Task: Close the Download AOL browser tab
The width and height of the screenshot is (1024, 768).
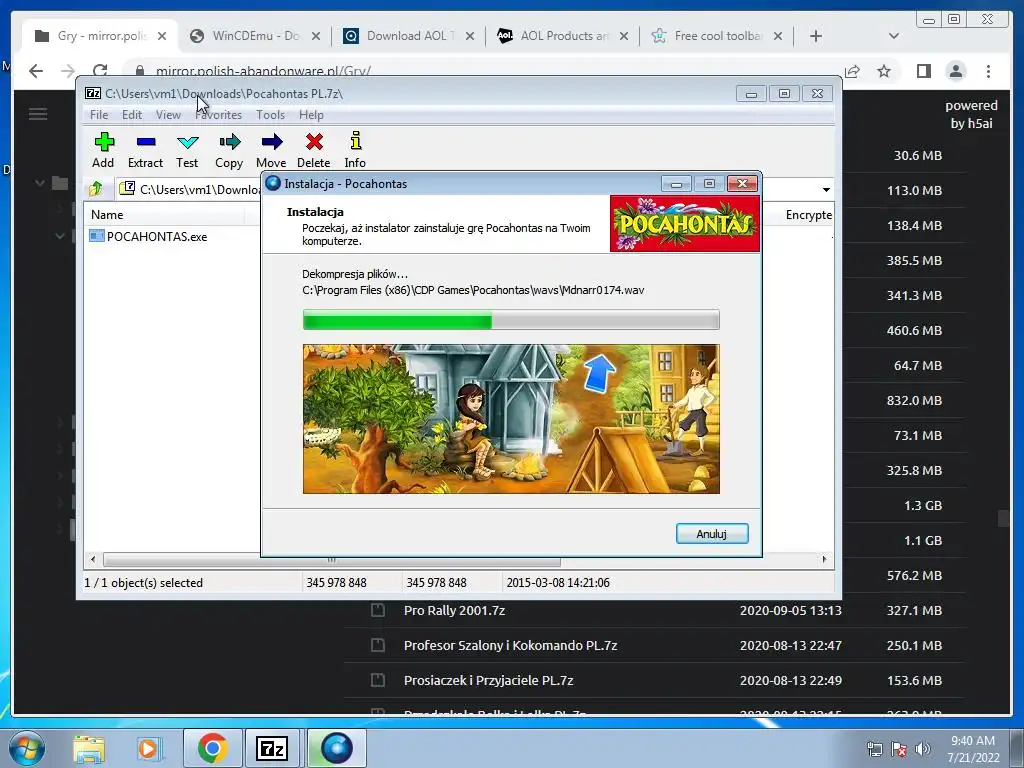Action: point(470,36)
